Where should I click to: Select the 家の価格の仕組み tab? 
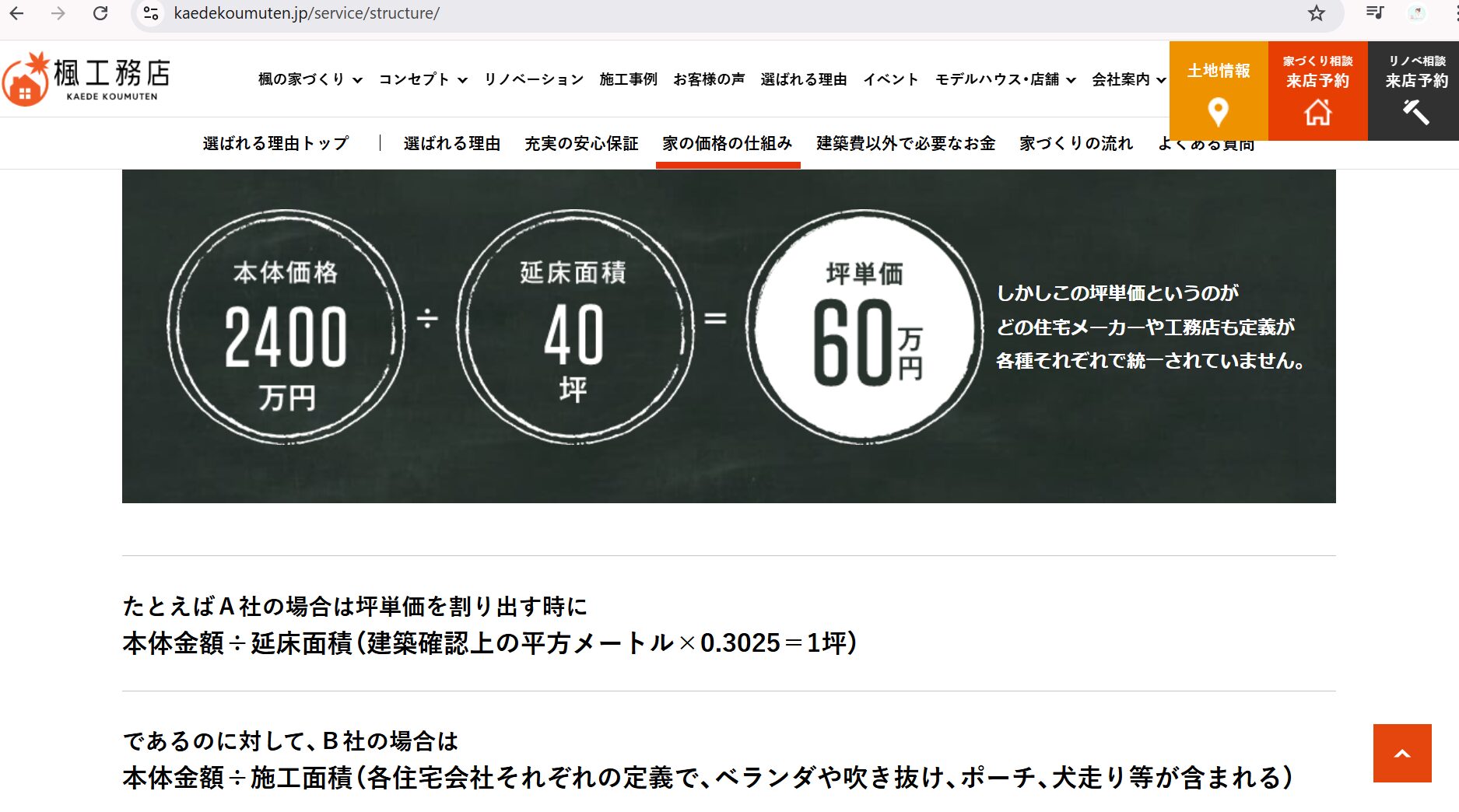[727, 144]
